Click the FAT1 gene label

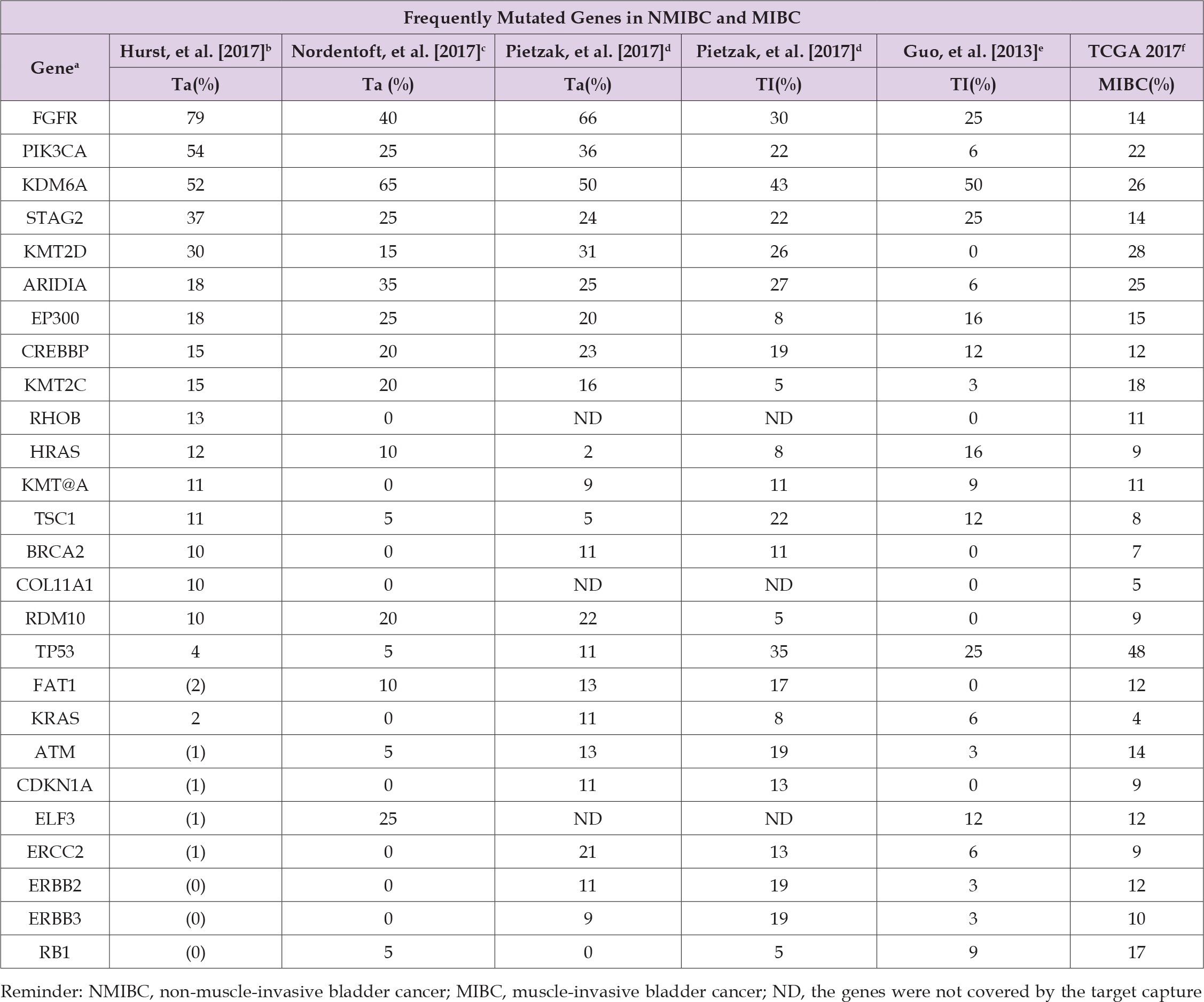point(54,685)
